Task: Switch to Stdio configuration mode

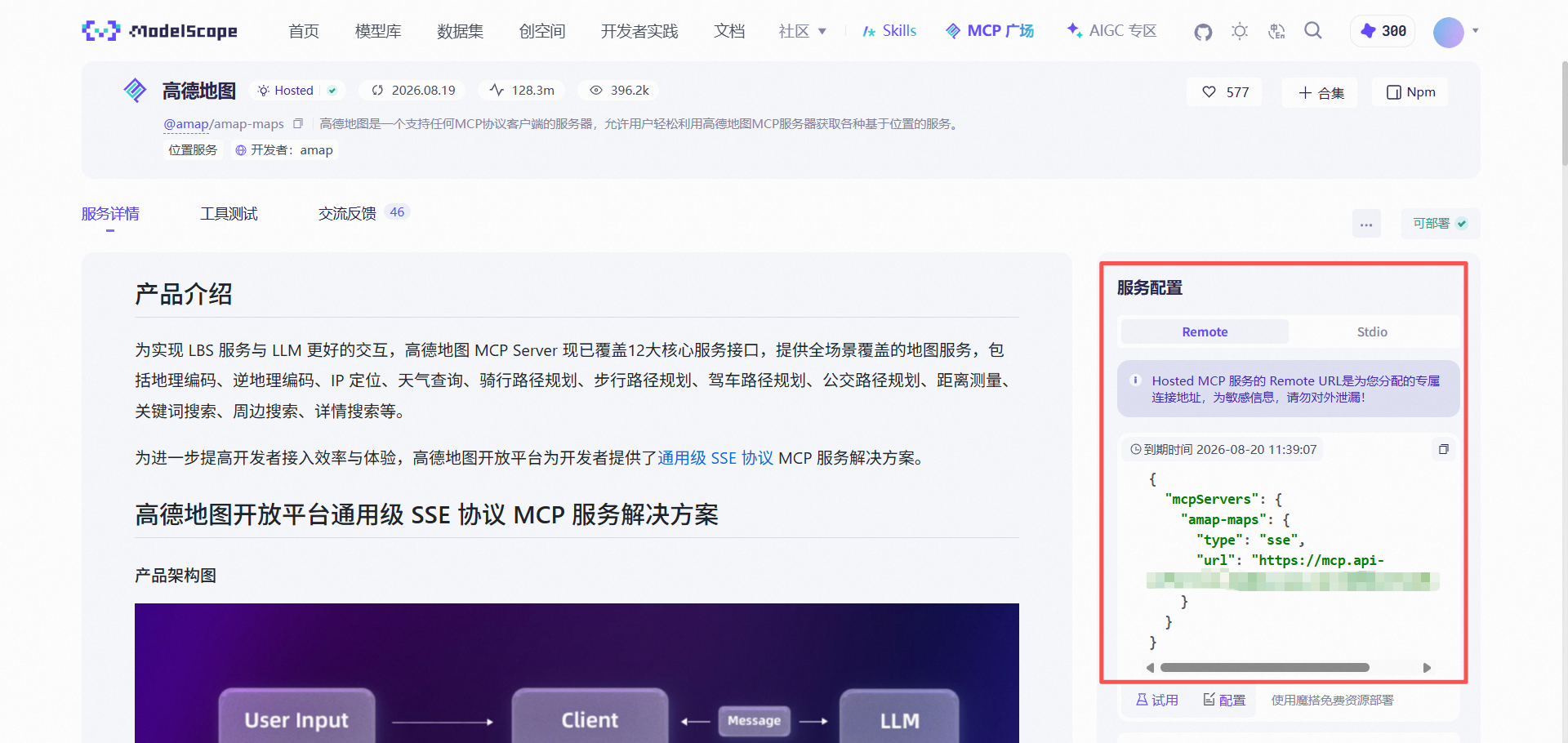Action: (x=1372, y=331)
